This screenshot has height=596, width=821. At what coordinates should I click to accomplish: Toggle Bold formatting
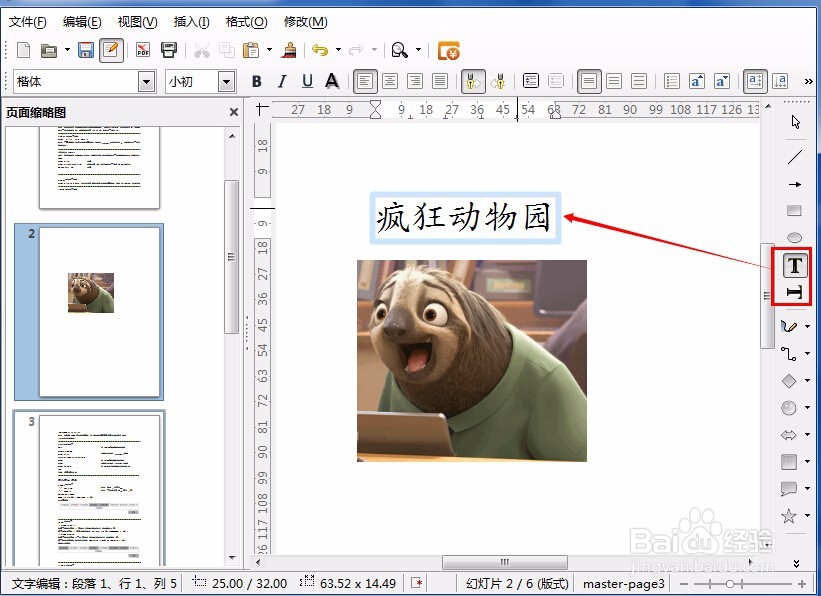257,81
